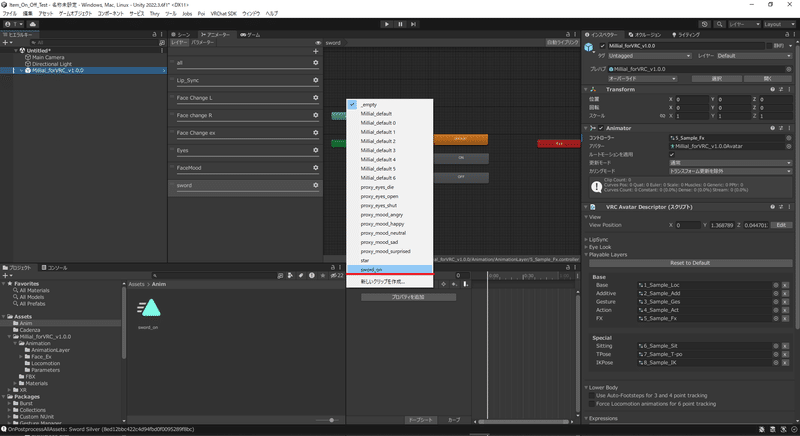The height and width of the screenshot is (436, 800).
Task: Open the Layout dropdown in the toolbar
Action: (779, 24)
